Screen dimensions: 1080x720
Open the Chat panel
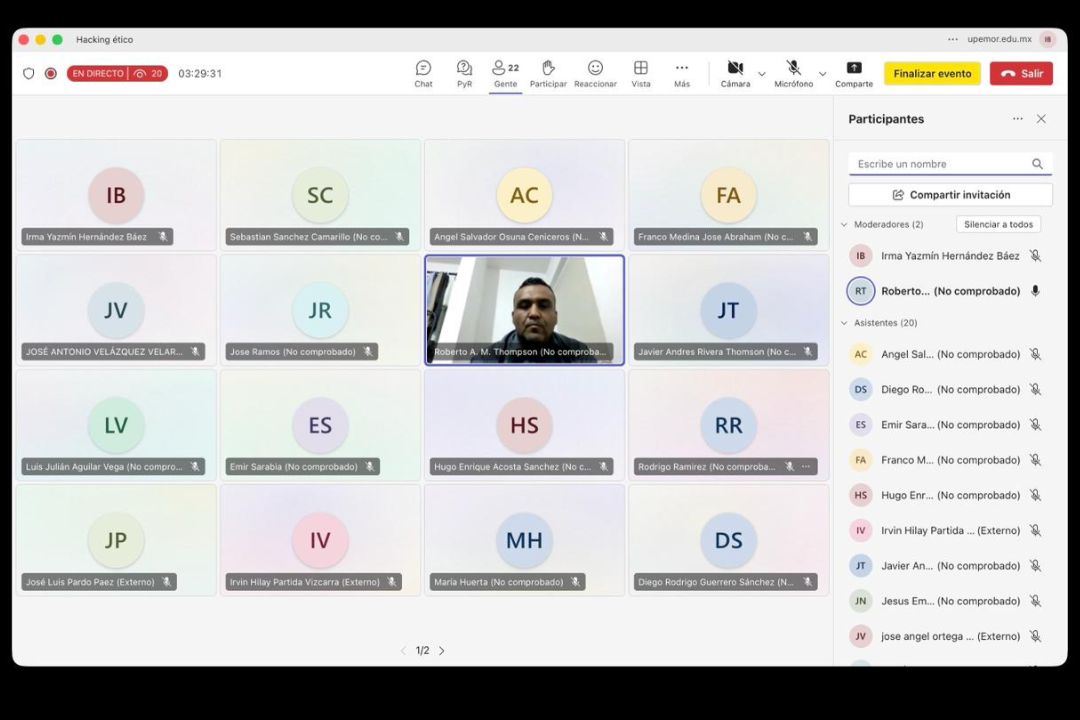click(x=423, y=73)
